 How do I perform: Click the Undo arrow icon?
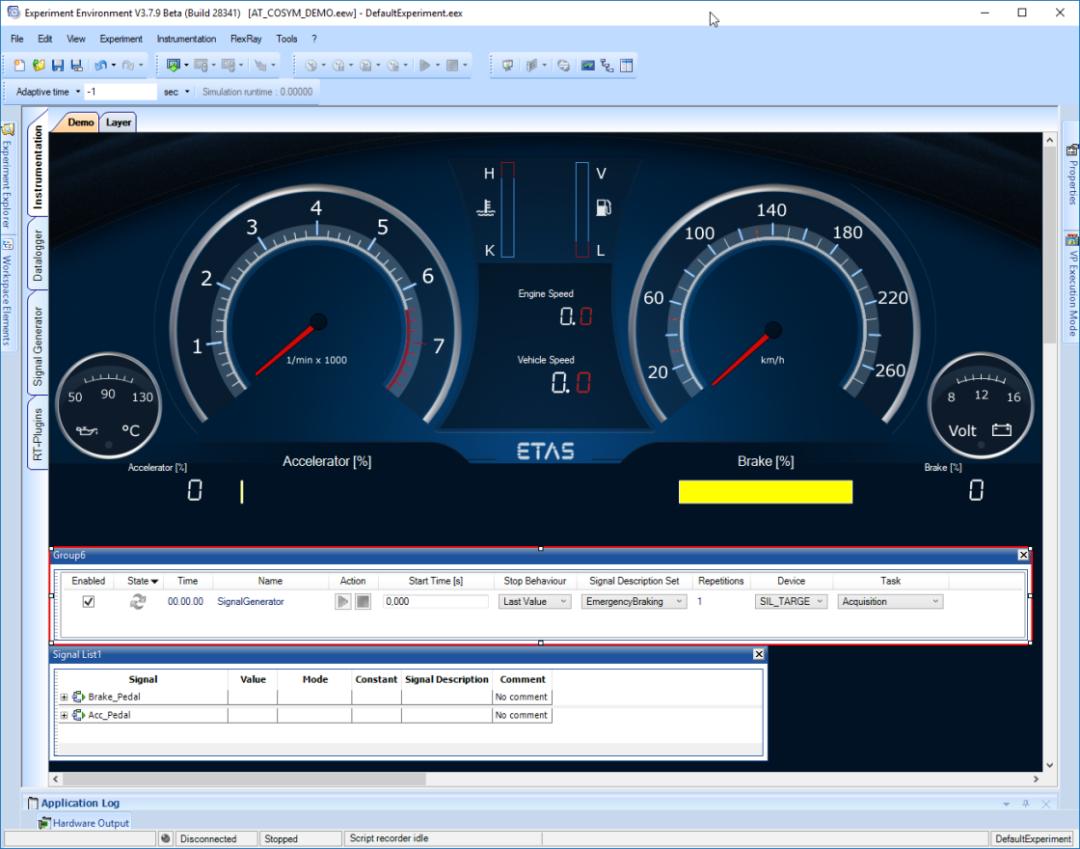[x=100, y=66]
